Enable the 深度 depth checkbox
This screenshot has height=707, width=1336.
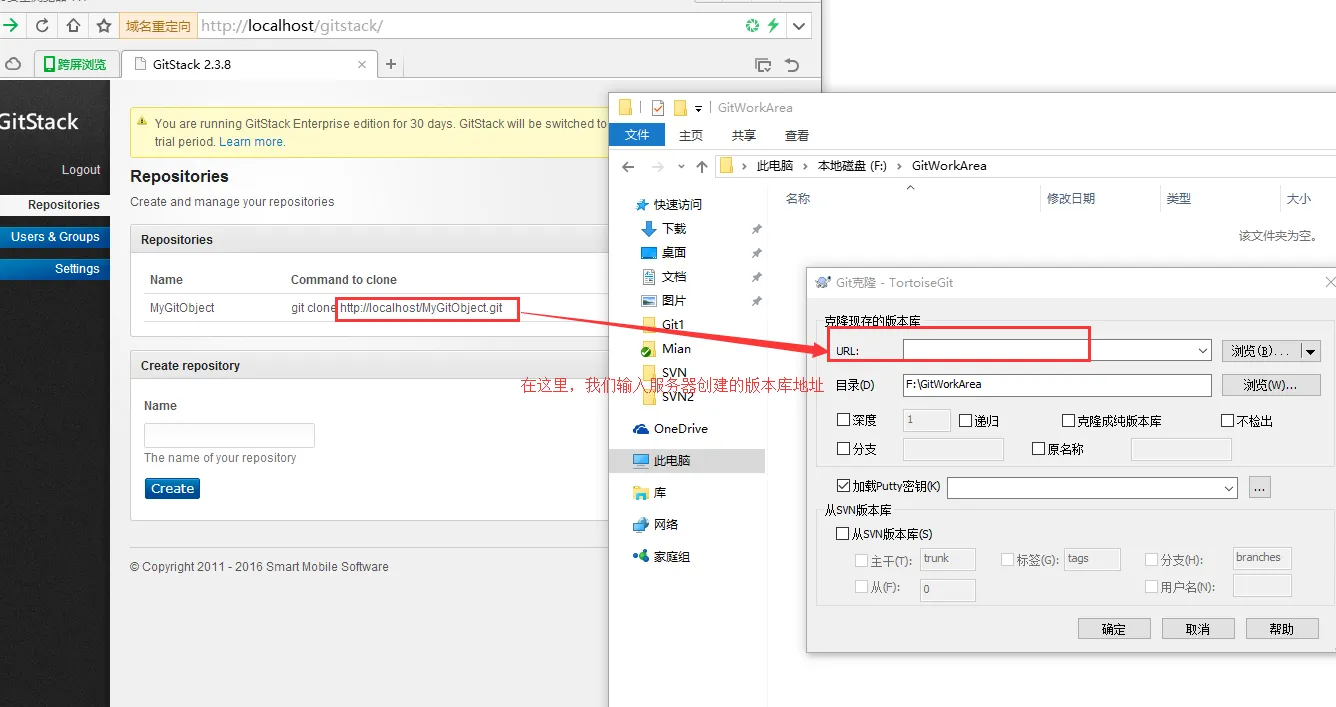(x=843, y=420)
